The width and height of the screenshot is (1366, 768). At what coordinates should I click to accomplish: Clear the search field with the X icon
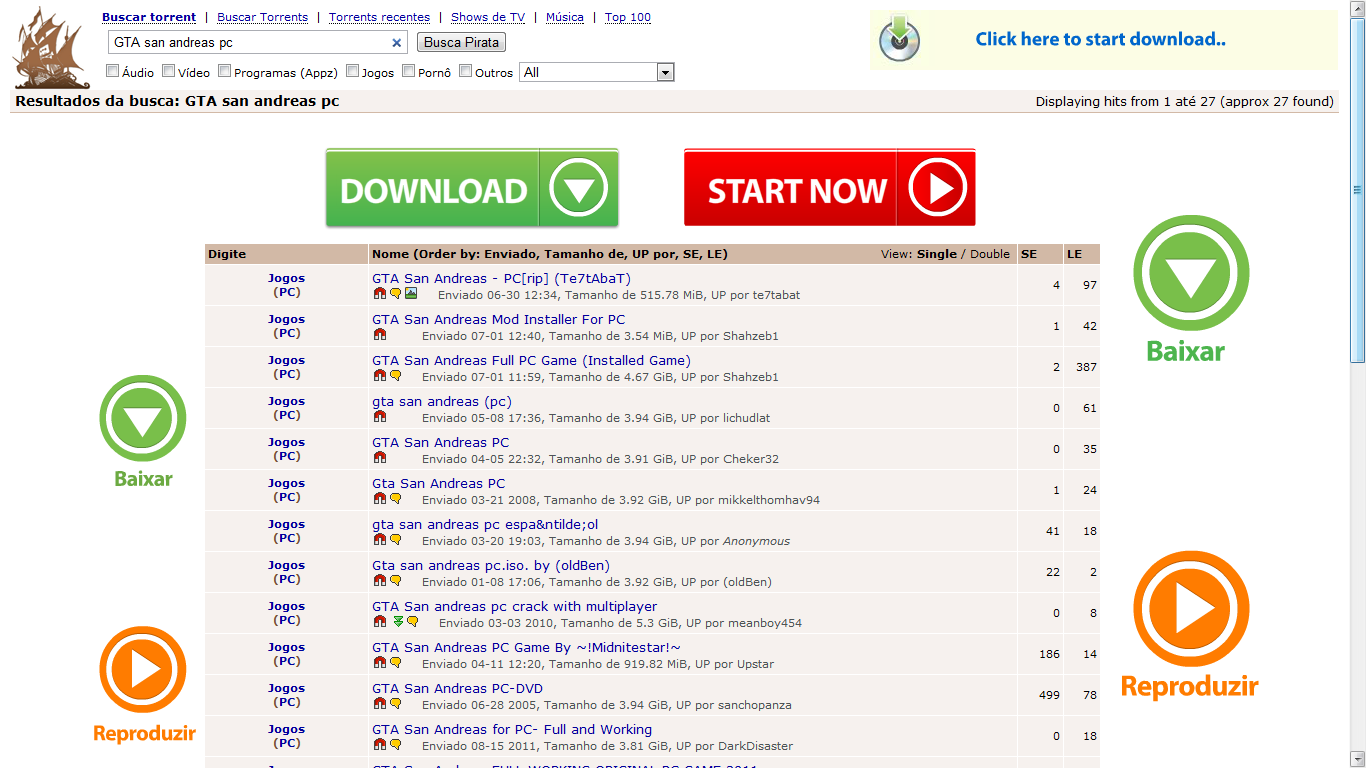397,43
